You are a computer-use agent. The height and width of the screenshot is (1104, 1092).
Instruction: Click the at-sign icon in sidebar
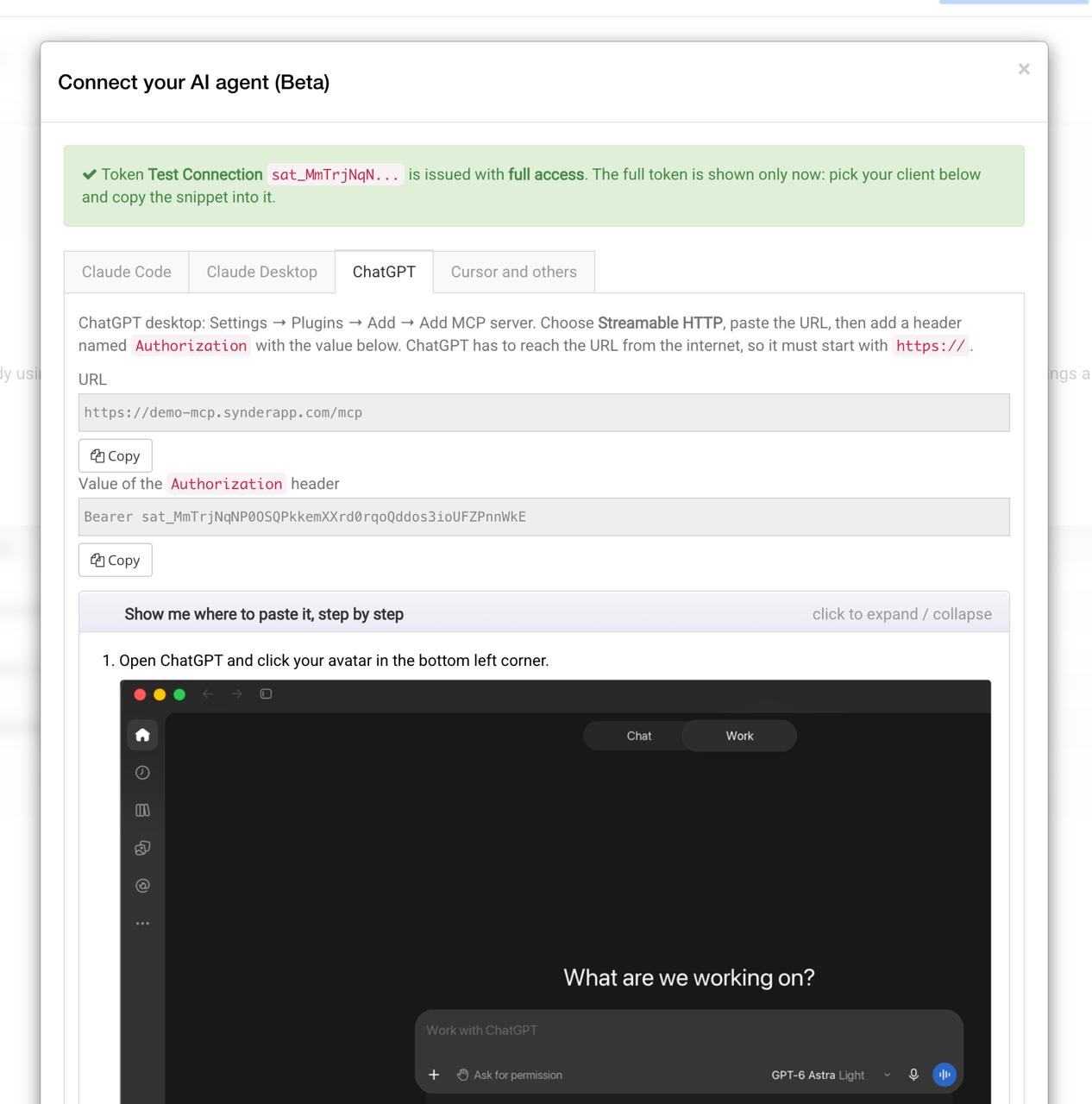tap(143, 885)
